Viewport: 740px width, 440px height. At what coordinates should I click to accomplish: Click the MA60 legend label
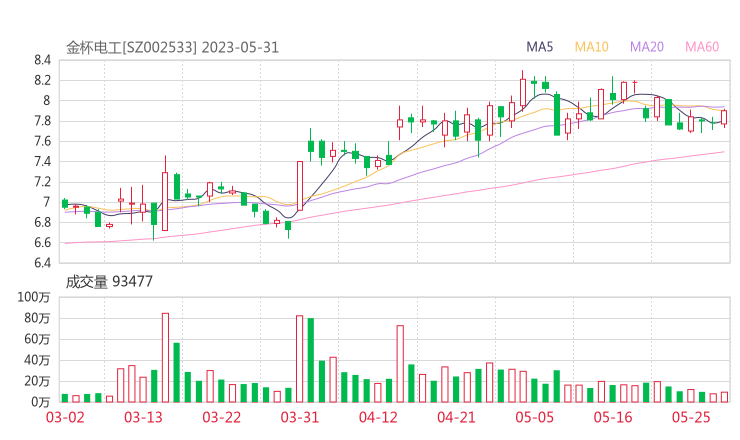[702, 47]
